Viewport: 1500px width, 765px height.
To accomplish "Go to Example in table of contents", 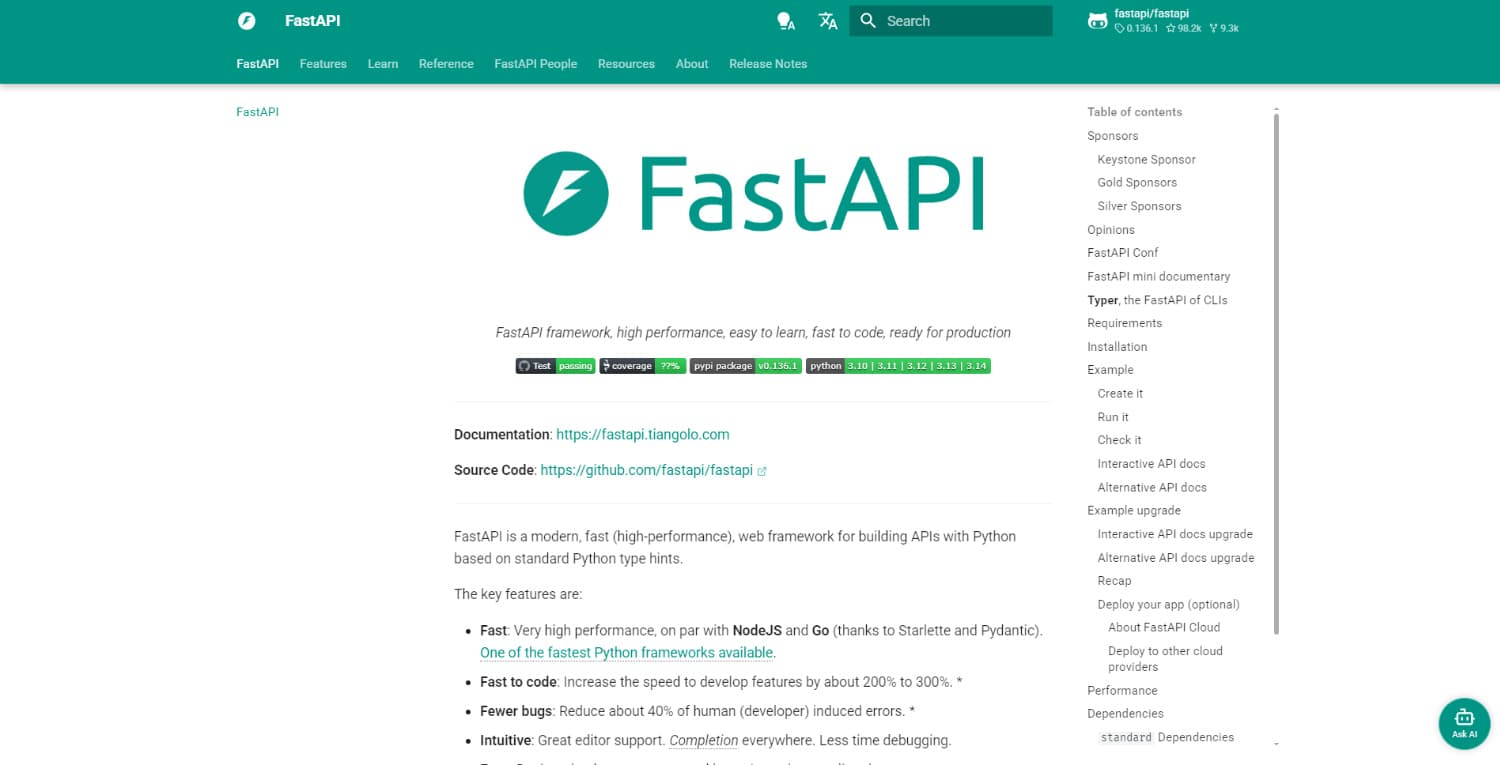I will click(1111, 370).
